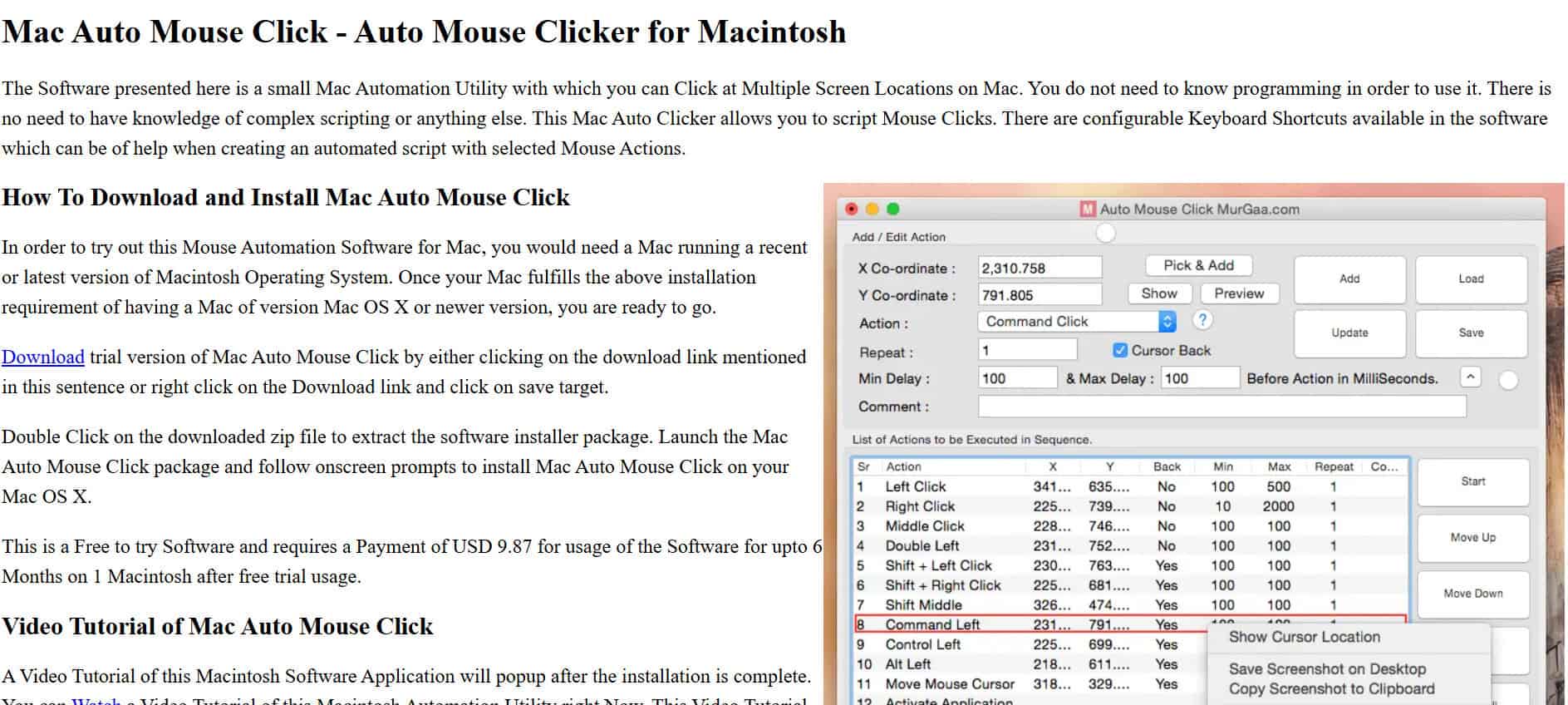Toggle the Cursor Back checkbox

(1119, 350)
